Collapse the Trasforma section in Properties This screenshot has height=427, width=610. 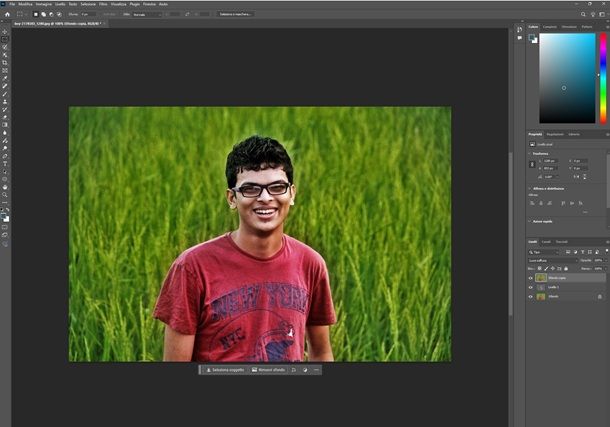tap(531, 153)
